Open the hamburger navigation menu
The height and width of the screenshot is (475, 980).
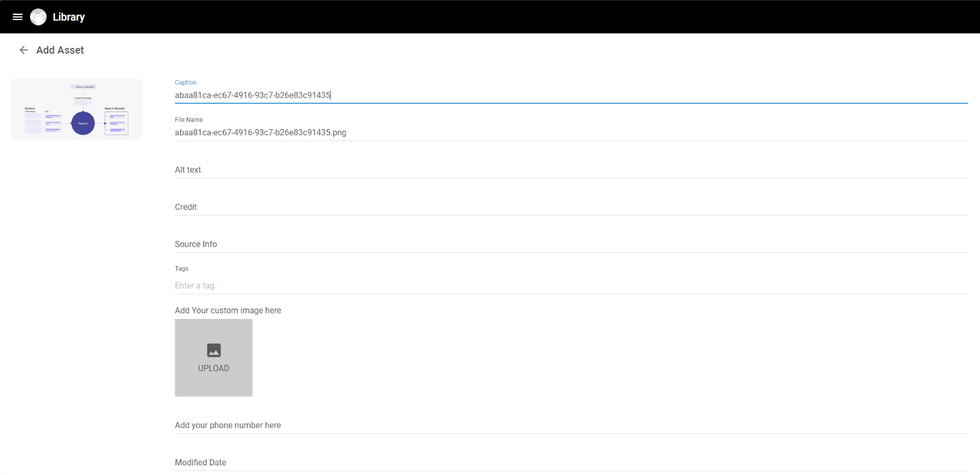pyautogui.click(x=17, y=17)
